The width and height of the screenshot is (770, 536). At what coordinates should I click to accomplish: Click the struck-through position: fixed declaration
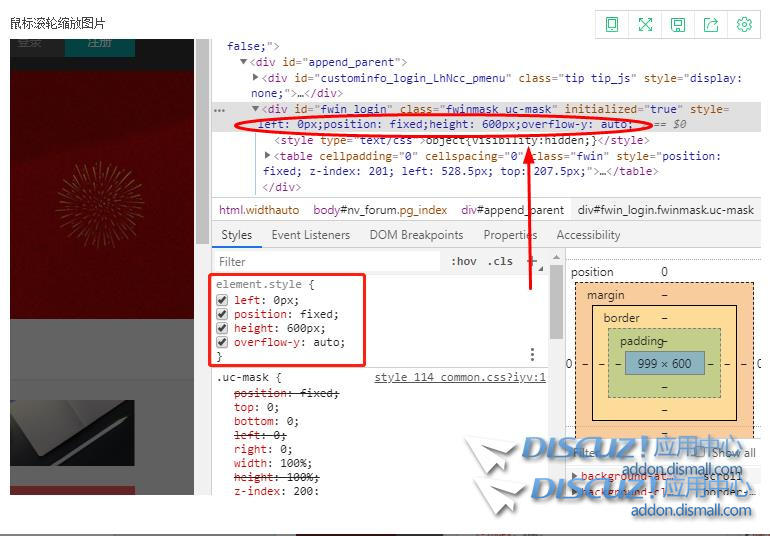click(x=286, y=393)
